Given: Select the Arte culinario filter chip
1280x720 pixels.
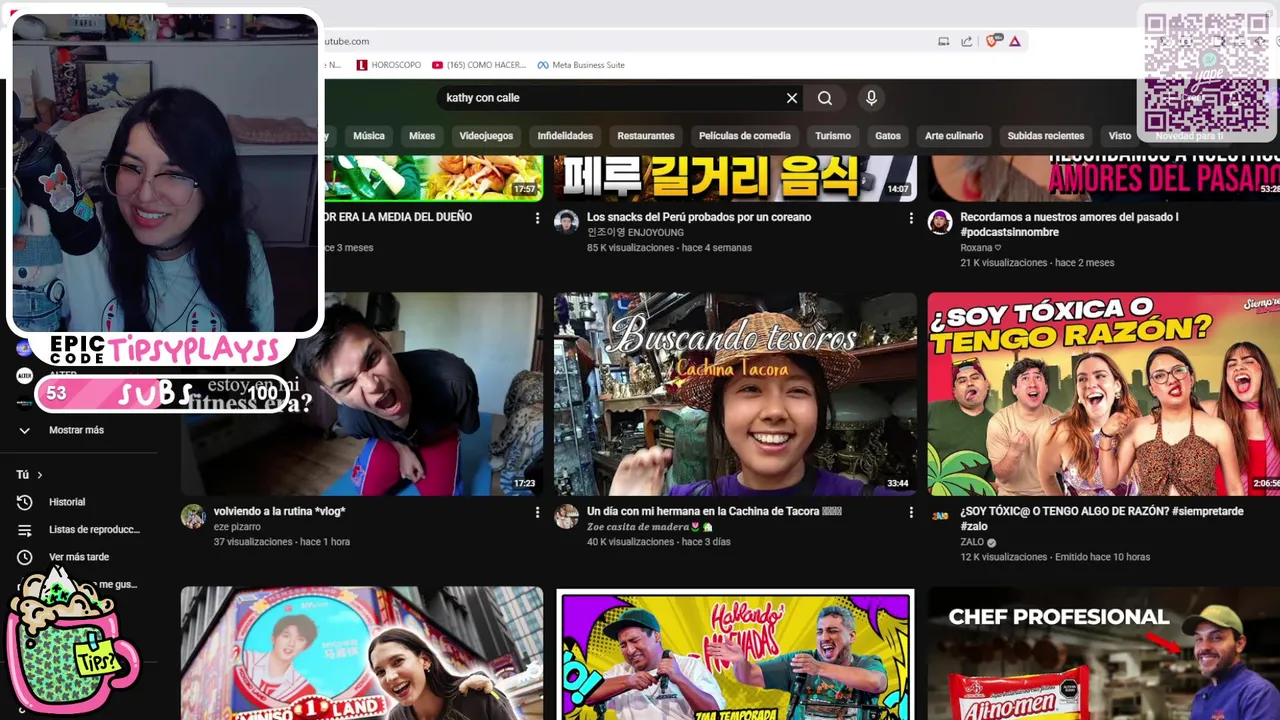Looking at the screenshot, I should [954, 136].
